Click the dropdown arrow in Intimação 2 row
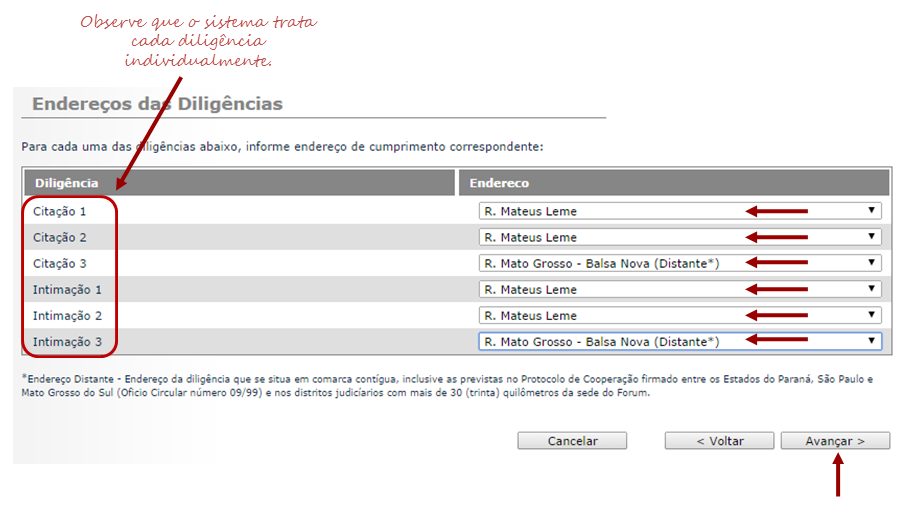 click(871, 315)
